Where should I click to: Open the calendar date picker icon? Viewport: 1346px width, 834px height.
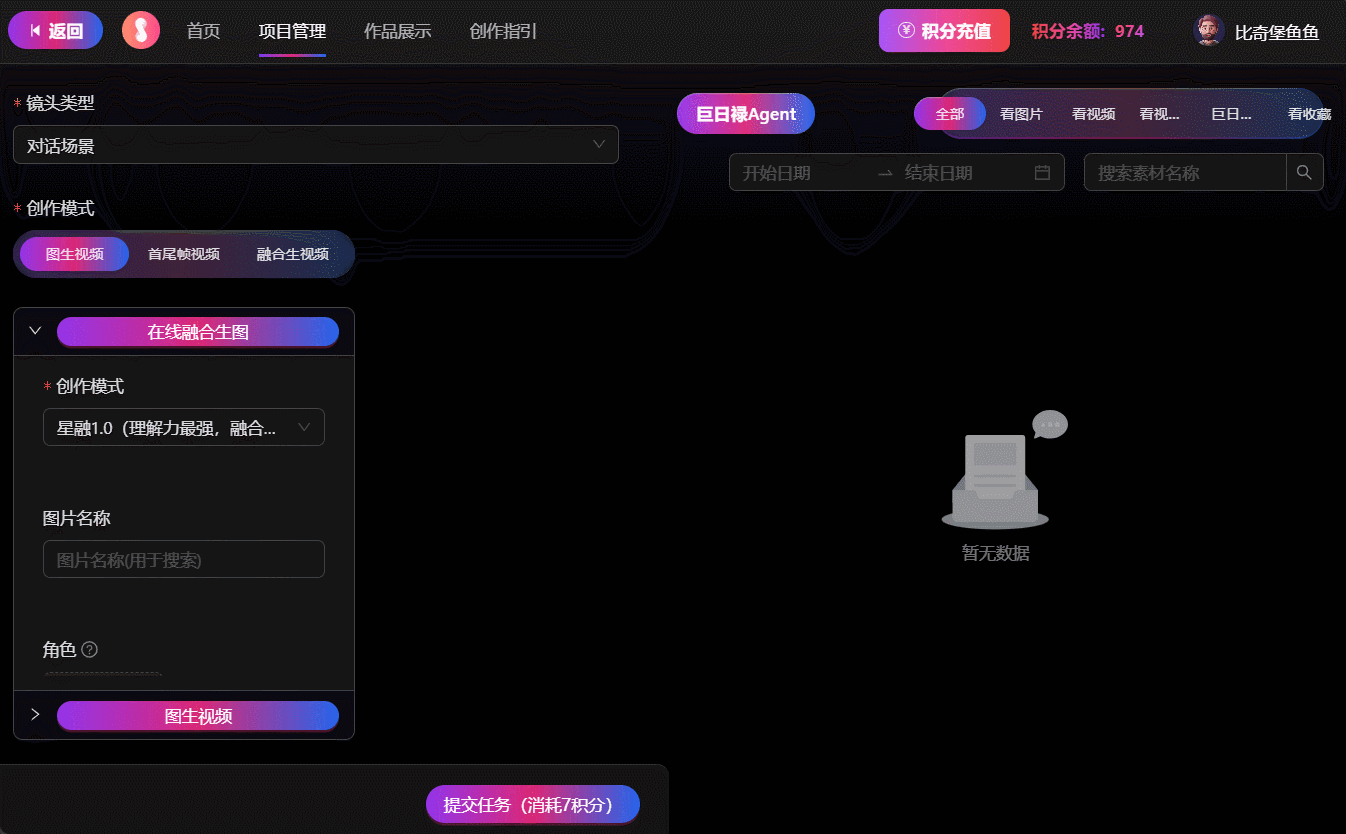[1042, 173]
